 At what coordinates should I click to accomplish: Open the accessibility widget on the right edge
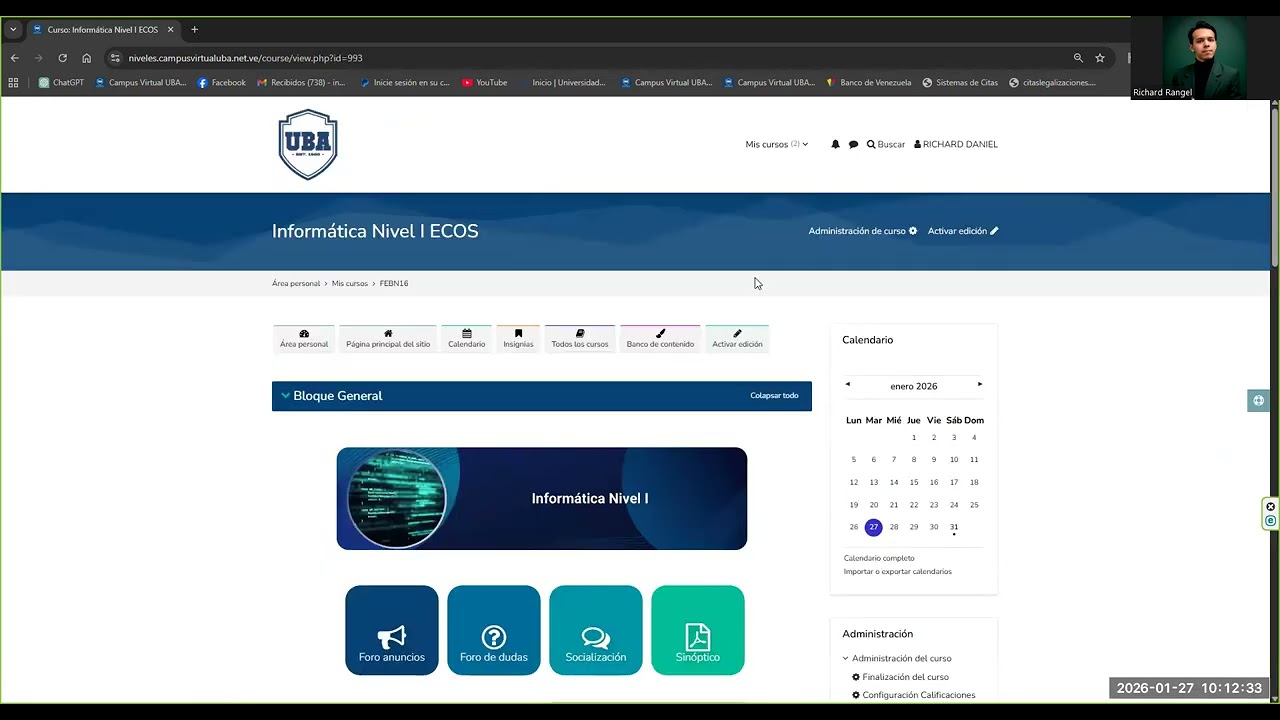[x=1258, y=400]
